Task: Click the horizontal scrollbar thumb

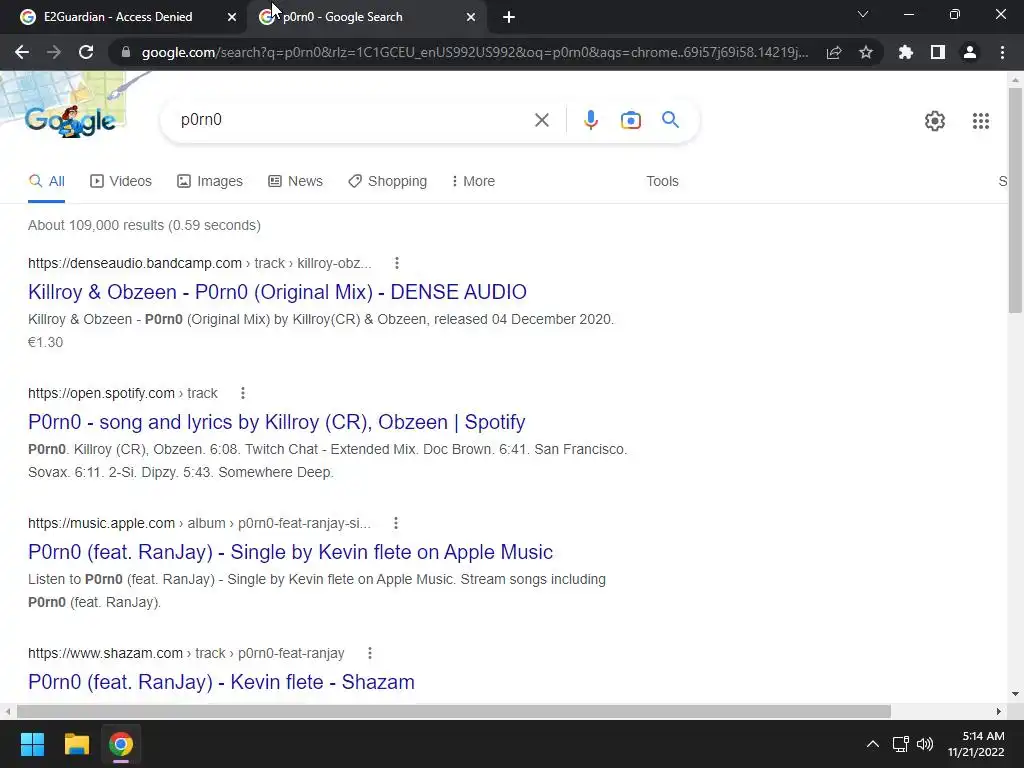Action: point(454,711)
